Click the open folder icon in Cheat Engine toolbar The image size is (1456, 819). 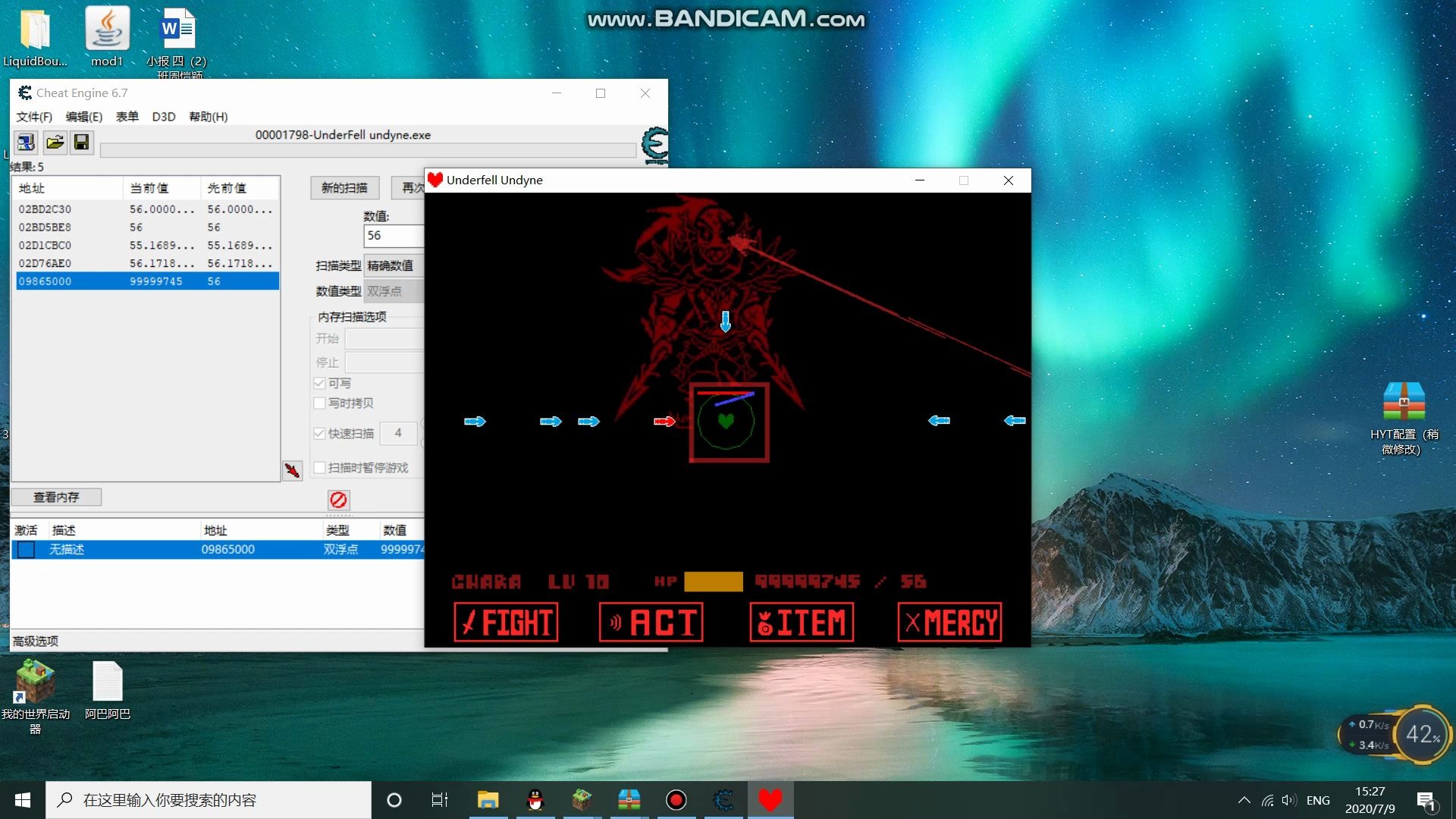click(x=55, y=142)
